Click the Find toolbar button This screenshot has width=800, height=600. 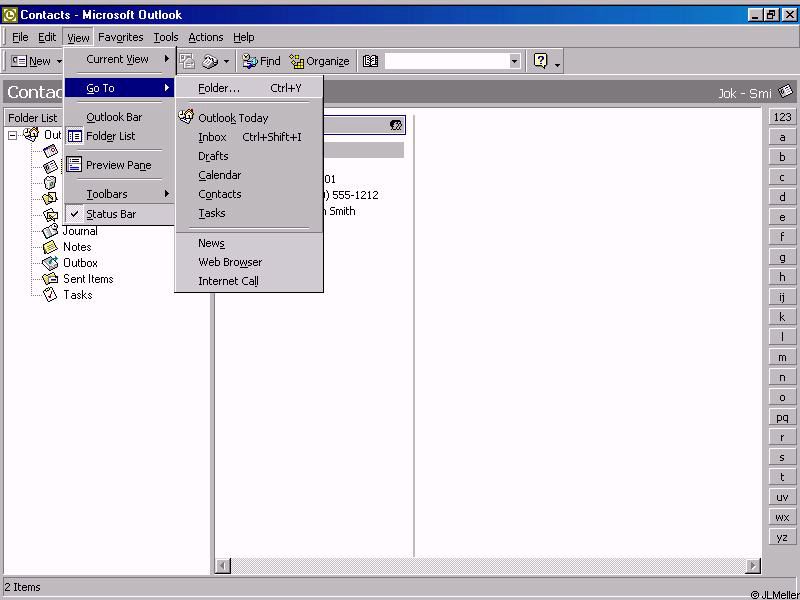[261, 61]
